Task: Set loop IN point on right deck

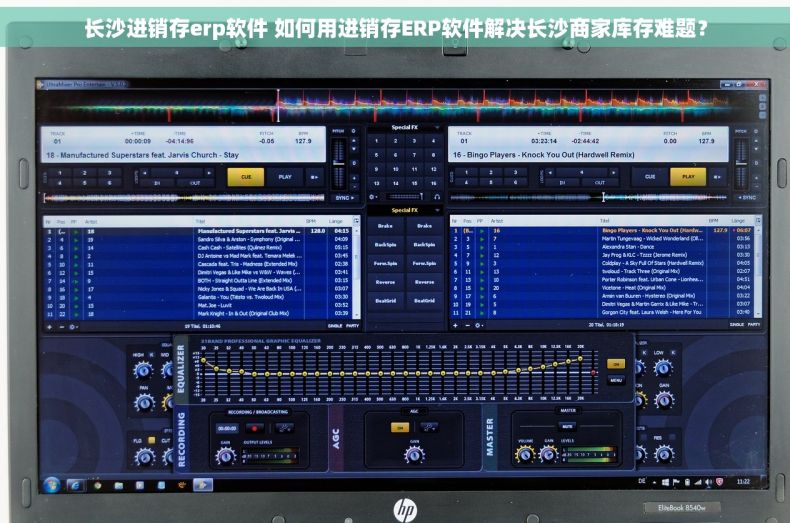Action: click(x=562, y=182)
